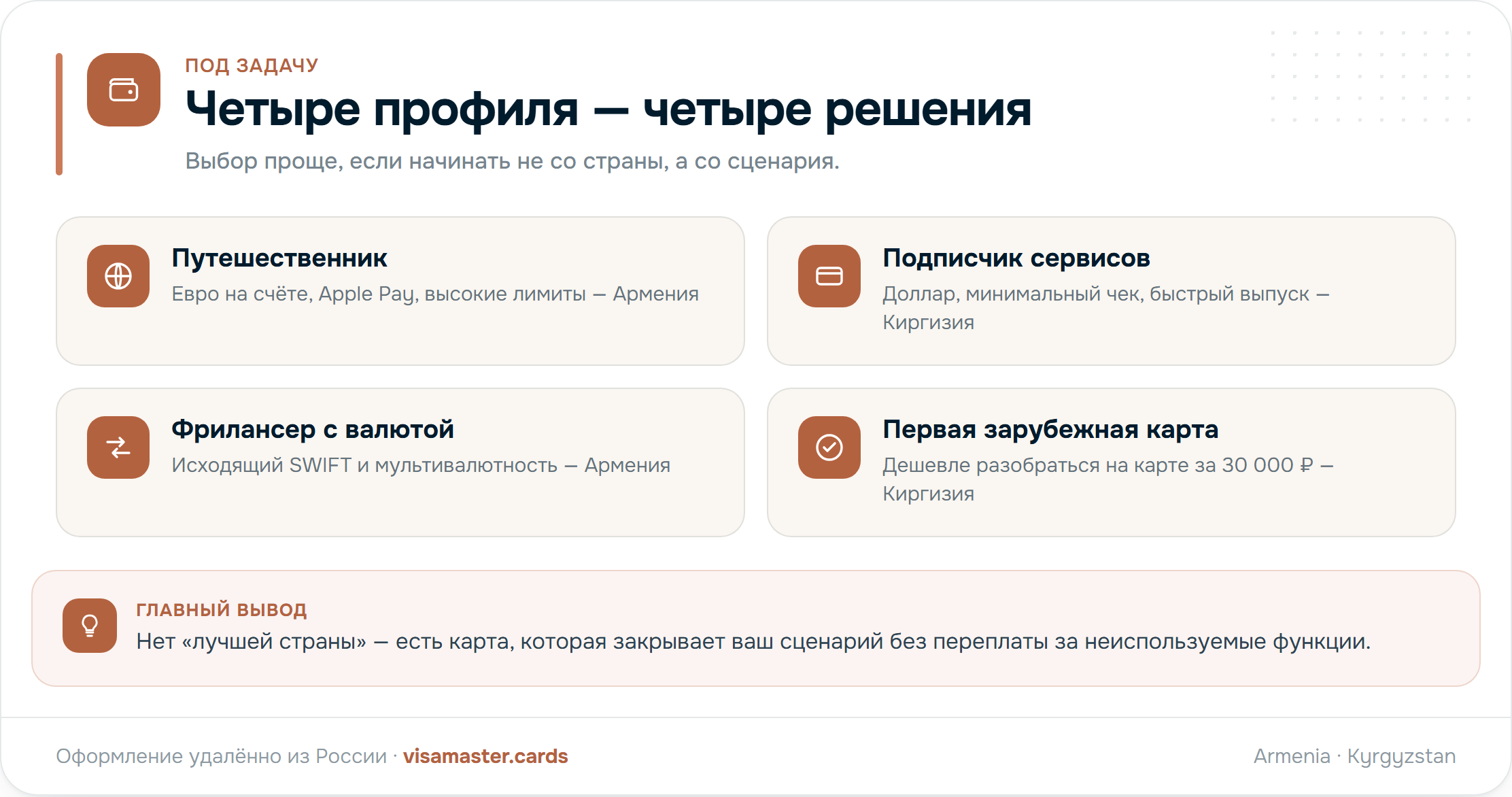
Task: Click the lightbulb icon in Главный вывод
Action: click(x=90, y=626)
